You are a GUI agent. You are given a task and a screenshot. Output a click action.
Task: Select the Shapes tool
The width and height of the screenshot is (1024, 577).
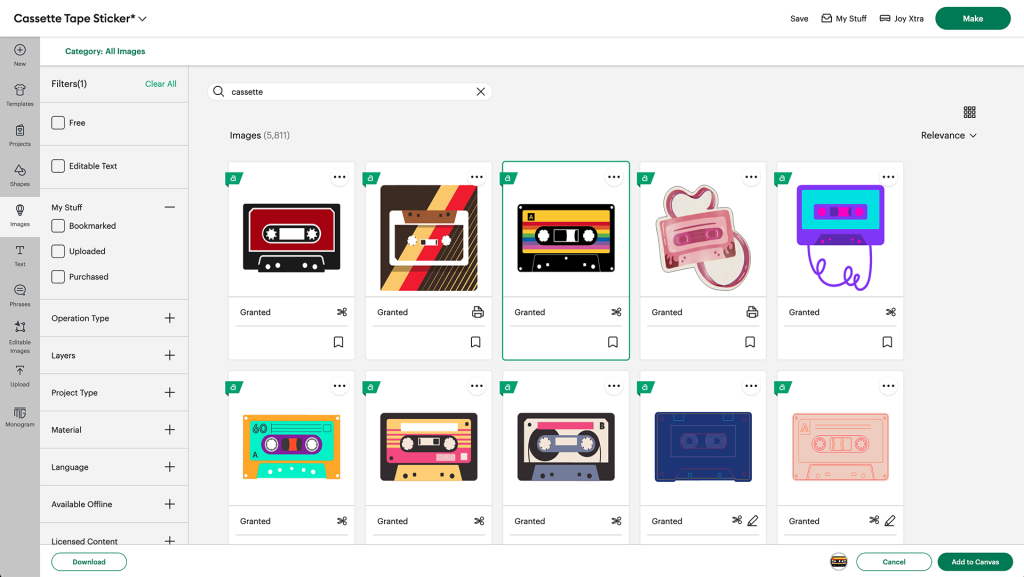click(20, 174)
